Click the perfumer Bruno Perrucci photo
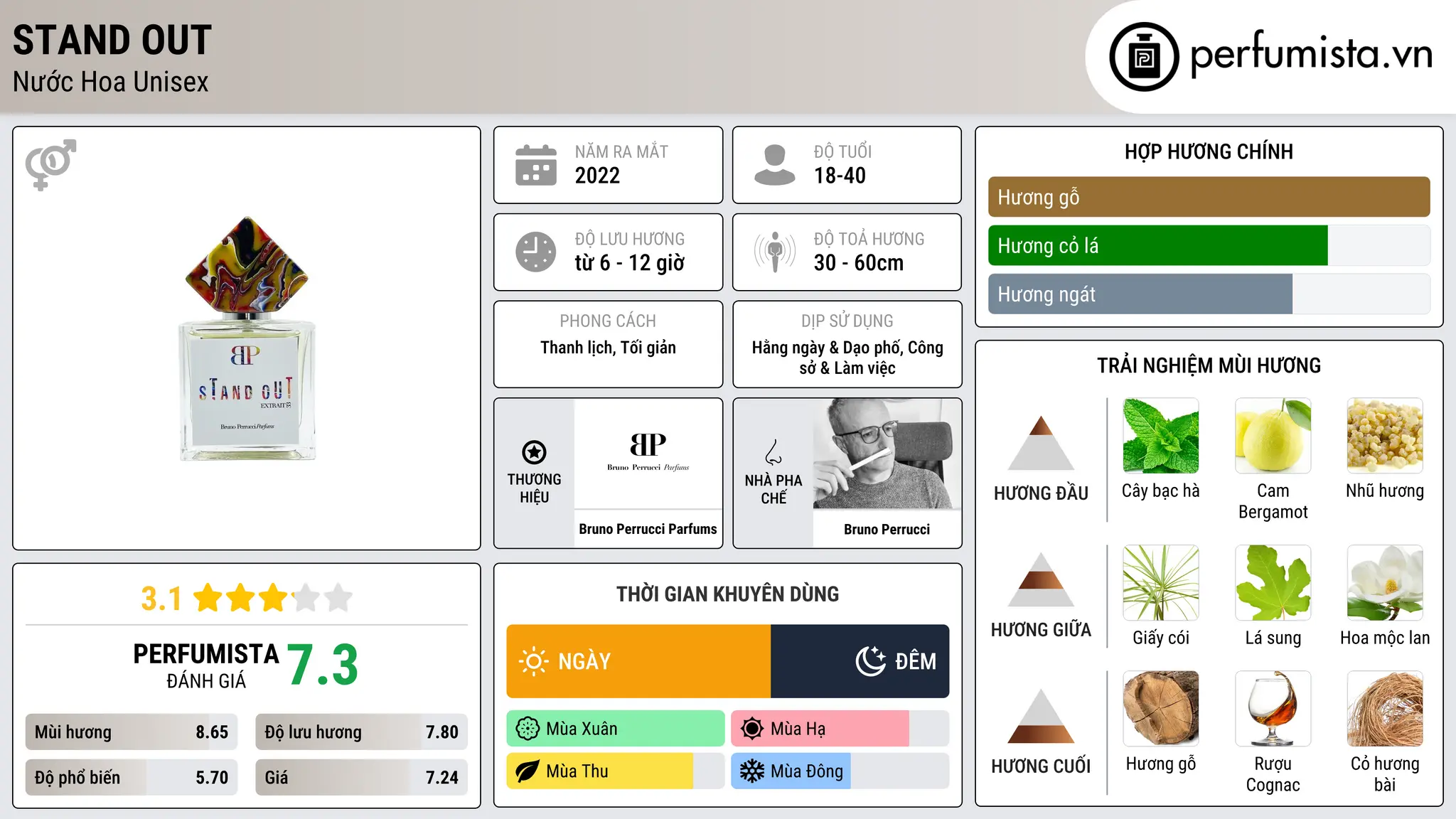Image resolution: width=1456 pixels, height=819 pixels. click(x=887, y=454)
